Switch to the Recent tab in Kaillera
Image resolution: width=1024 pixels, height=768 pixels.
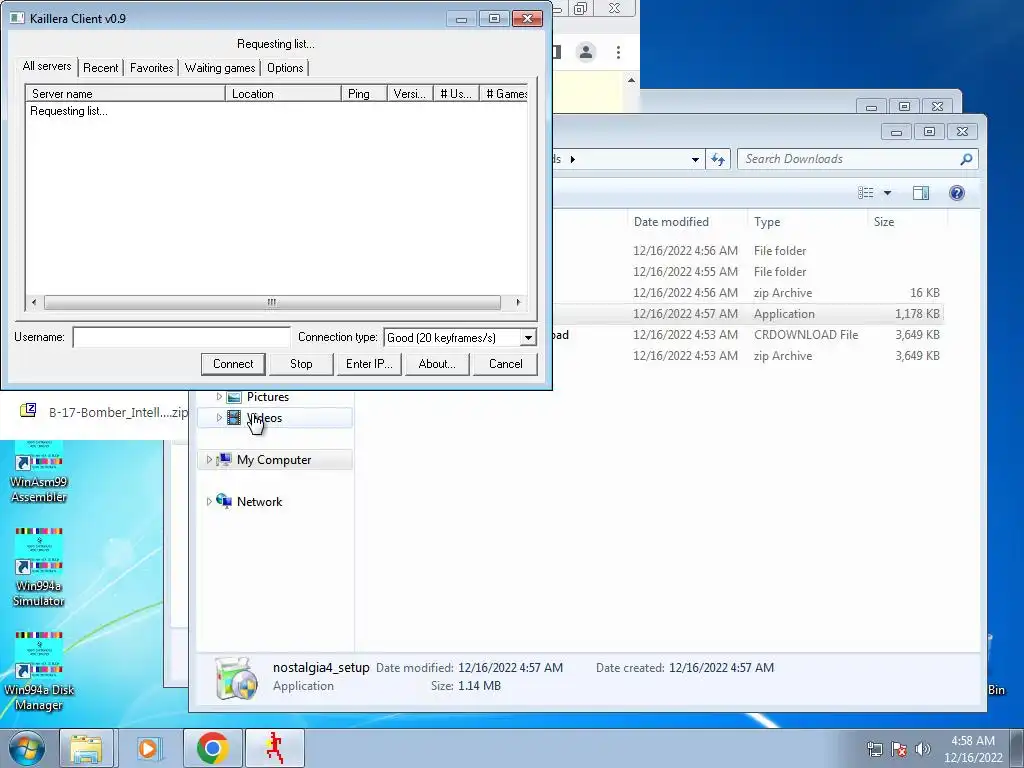[x=101, y=67]
